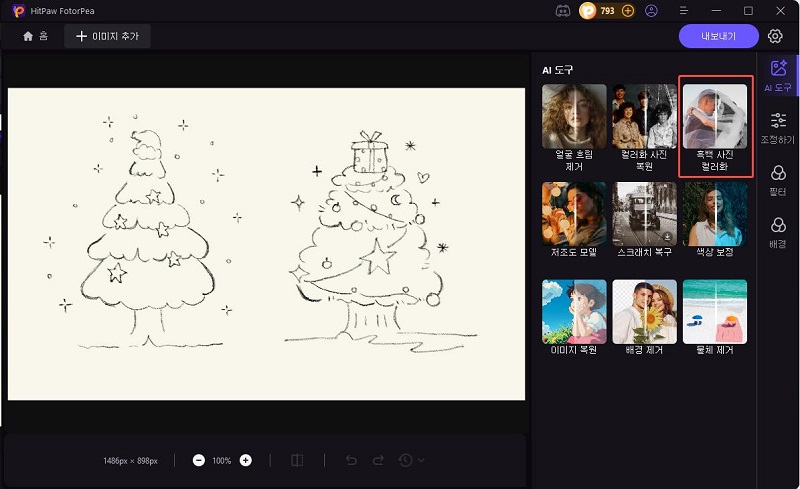Click the 내보내기 export button

click(x=718, y=36)
